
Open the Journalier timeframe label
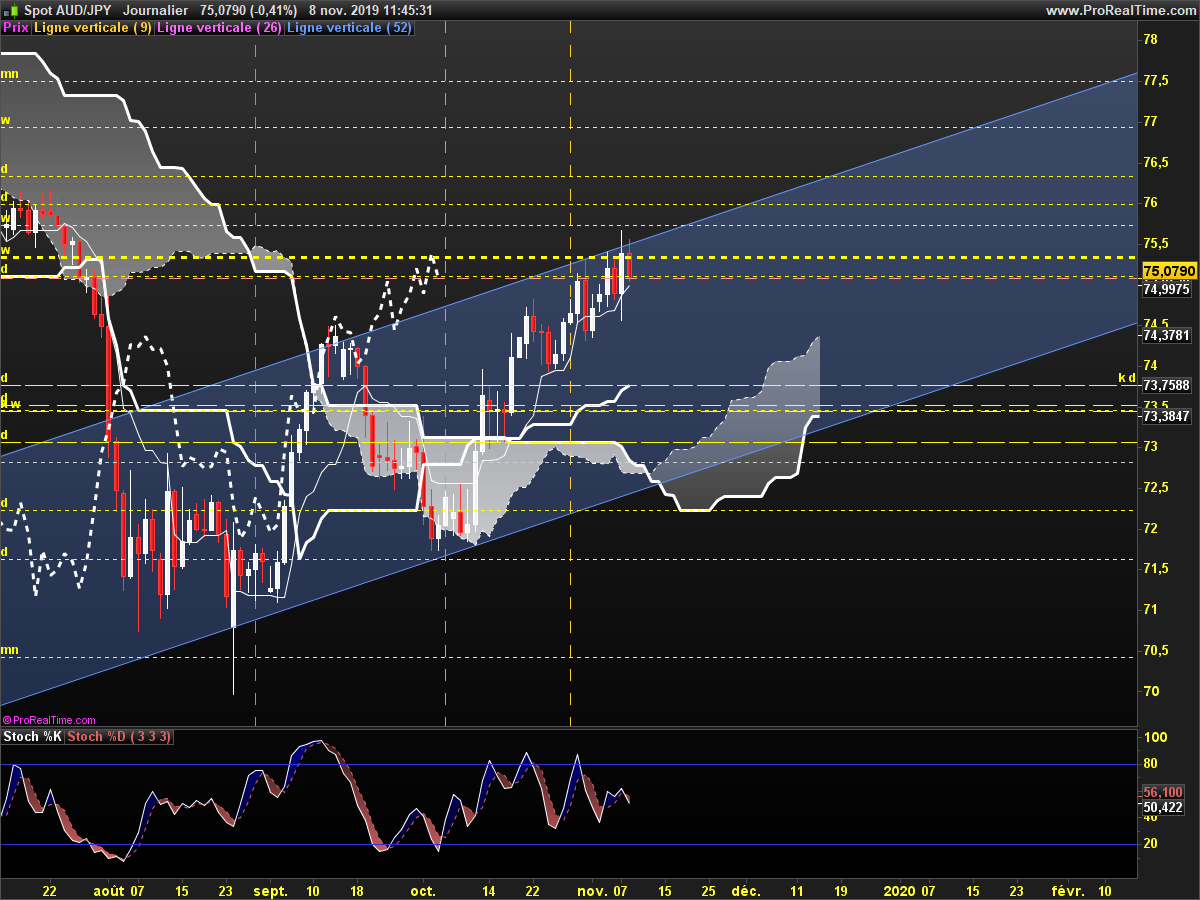(x=155, y=10)
